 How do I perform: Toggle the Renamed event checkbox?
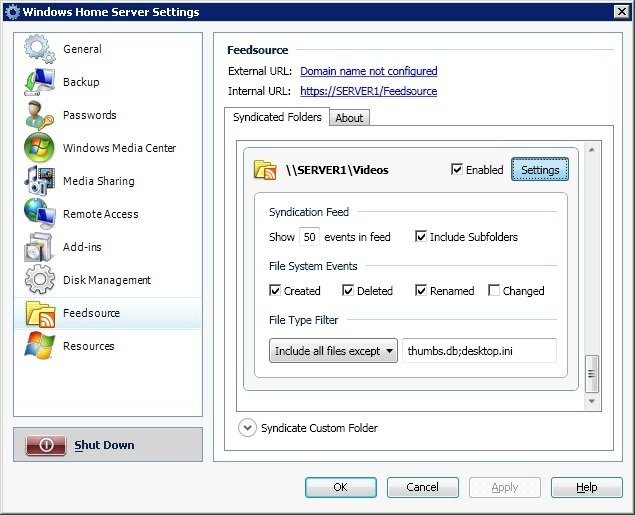[421, 290]
